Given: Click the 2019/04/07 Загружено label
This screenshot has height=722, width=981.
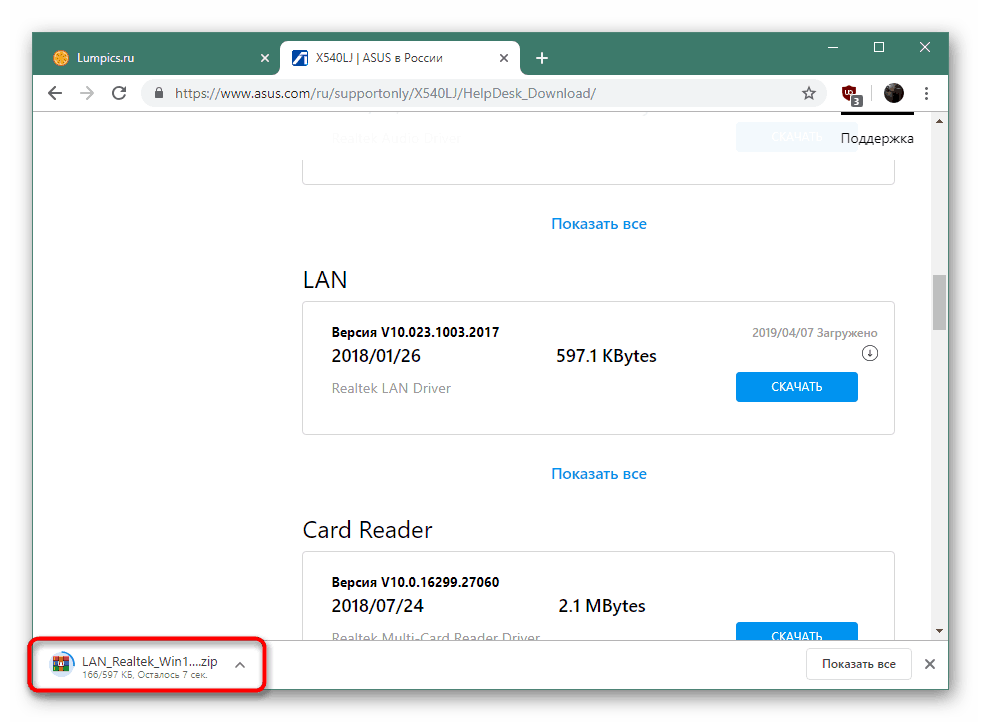Looking at the screenshot, I should (815, 333).
